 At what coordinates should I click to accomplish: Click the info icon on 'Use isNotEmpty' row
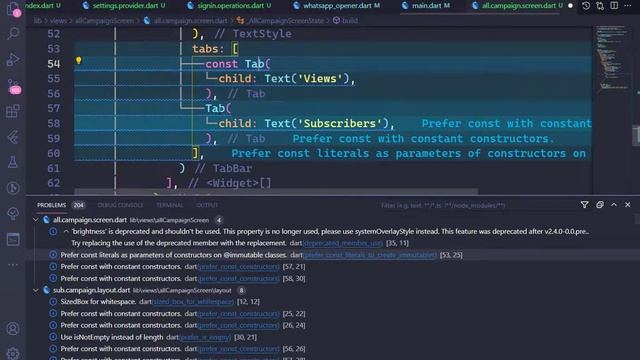53,337
